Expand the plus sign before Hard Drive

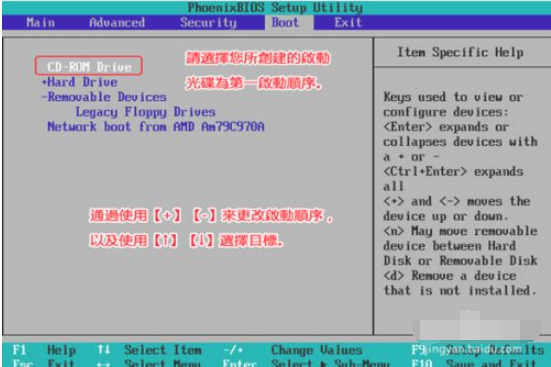[44, 82]
